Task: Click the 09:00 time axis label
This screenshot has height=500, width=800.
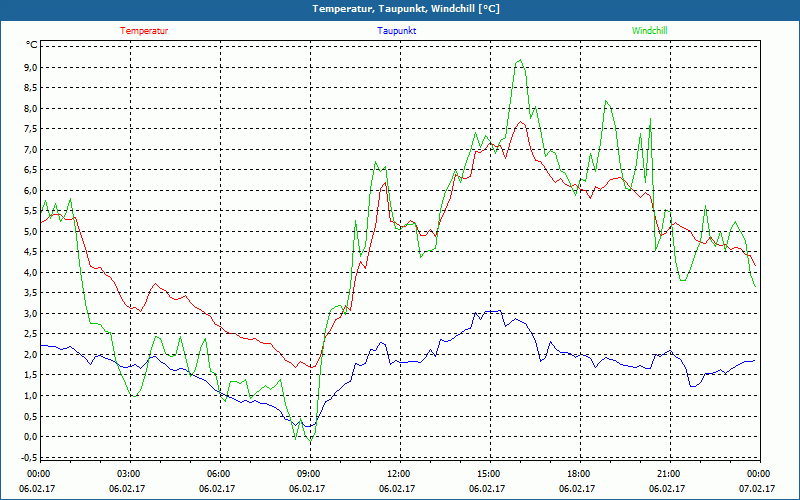Action: 311,474
